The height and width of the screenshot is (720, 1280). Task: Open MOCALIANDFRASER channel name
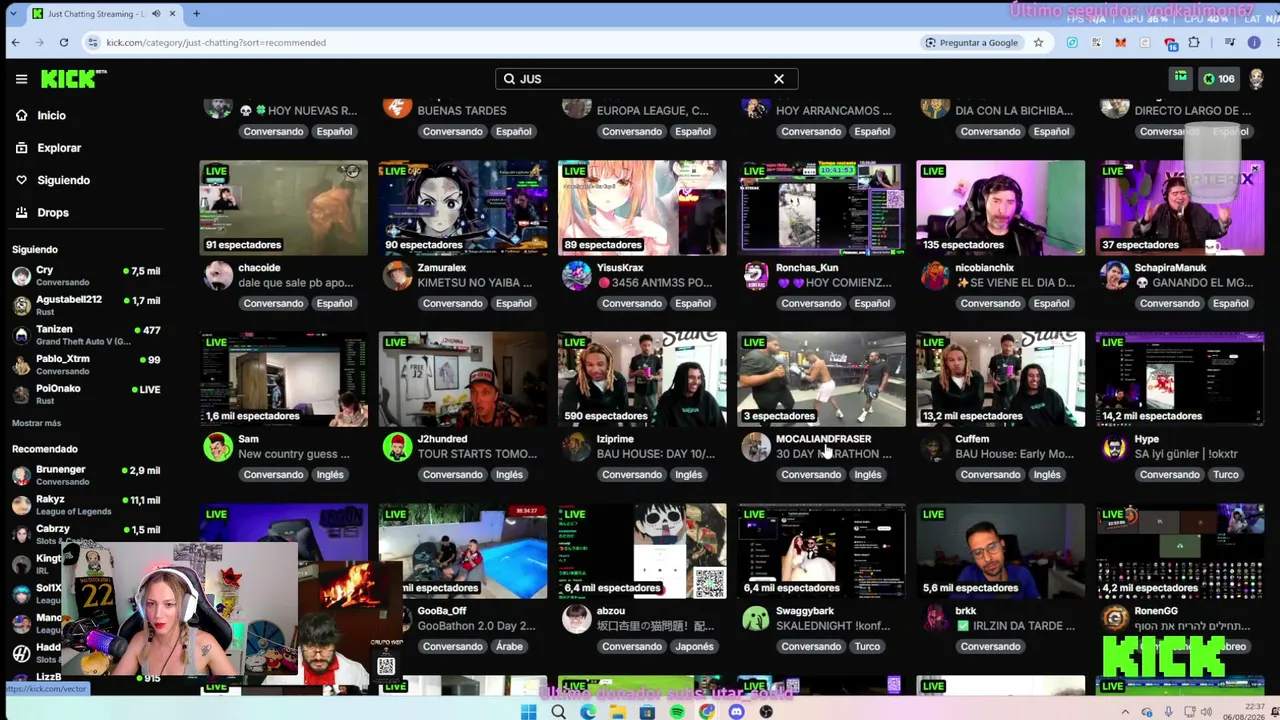click(823, 439)
